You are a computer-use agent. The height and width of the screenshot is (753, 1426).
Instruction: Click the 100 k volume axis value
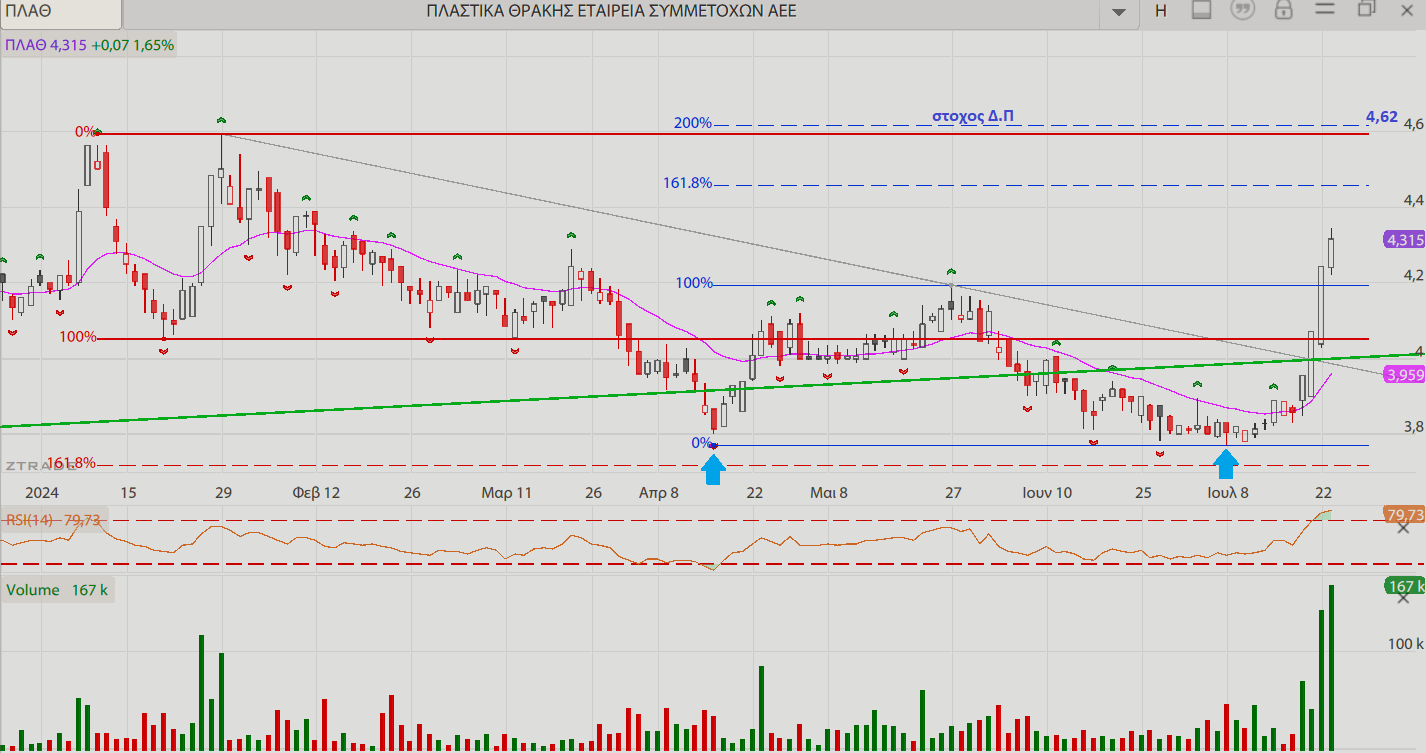click(1405, 643)
